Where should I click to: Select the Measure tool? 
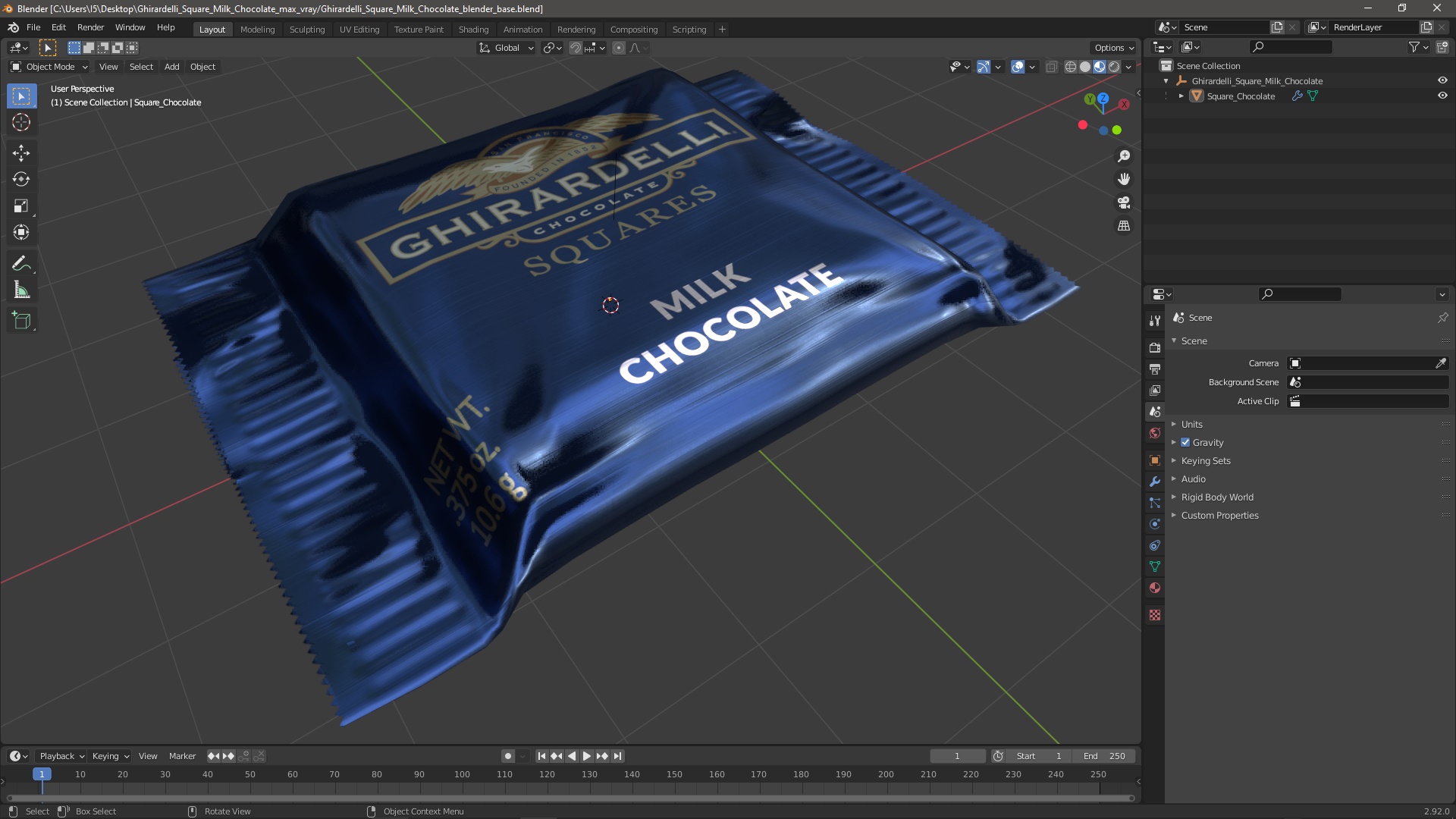(x=21, y=290)
